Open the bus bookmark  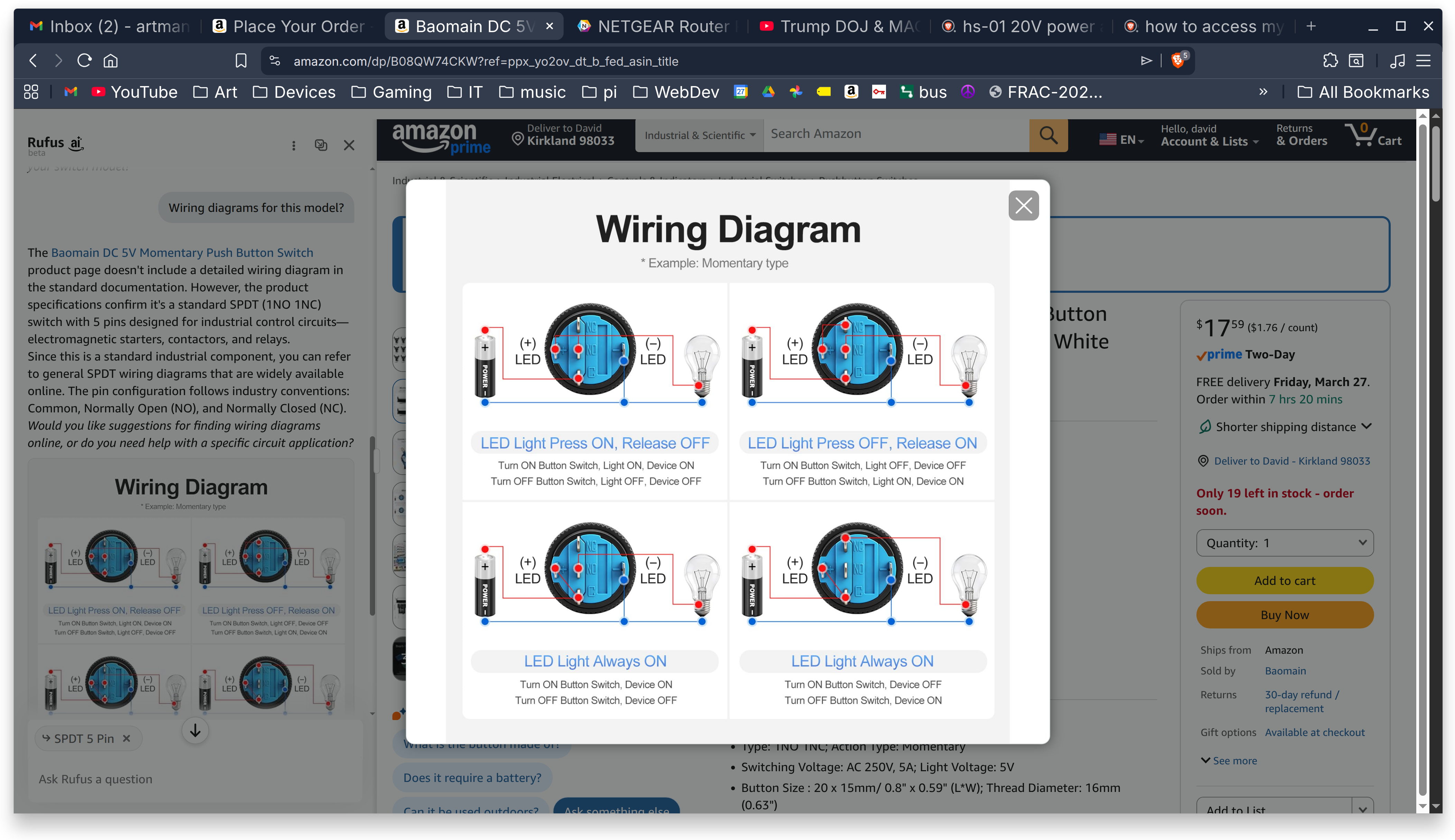[x=923, y=92]
